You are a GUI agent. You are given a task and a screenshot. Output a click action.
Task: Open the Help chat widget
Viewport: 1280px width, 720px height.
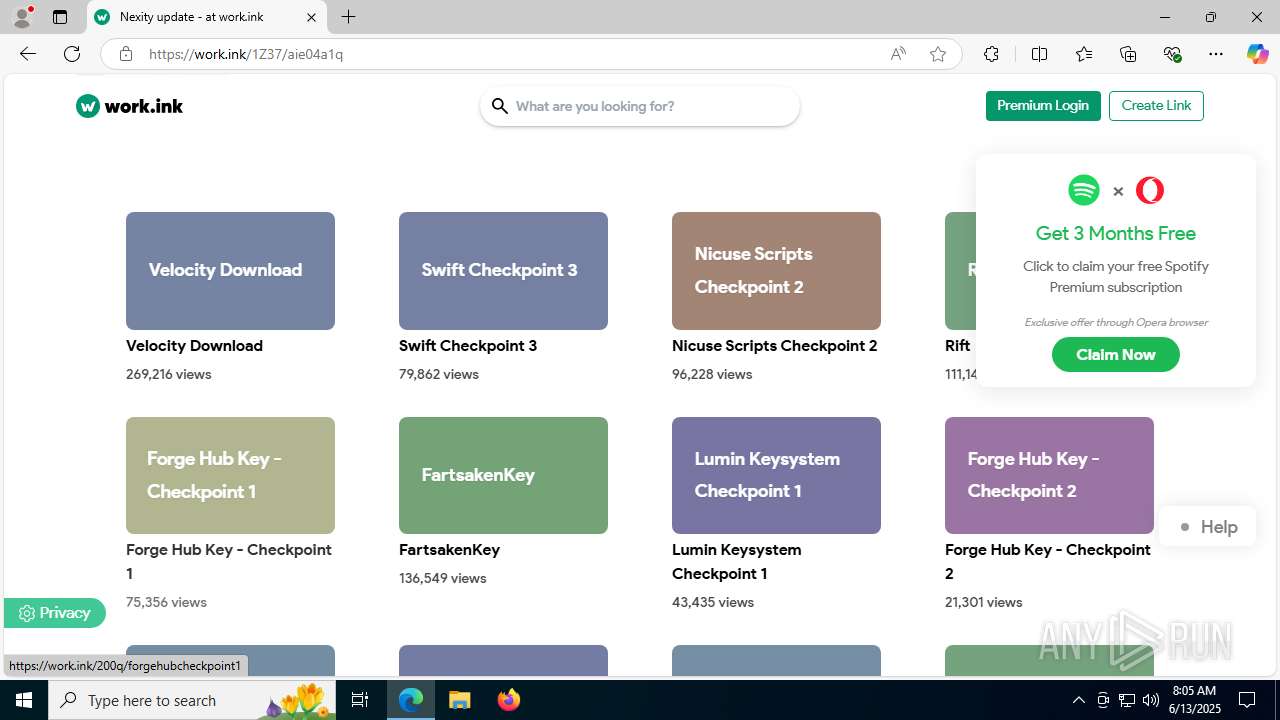[1208, 527]
